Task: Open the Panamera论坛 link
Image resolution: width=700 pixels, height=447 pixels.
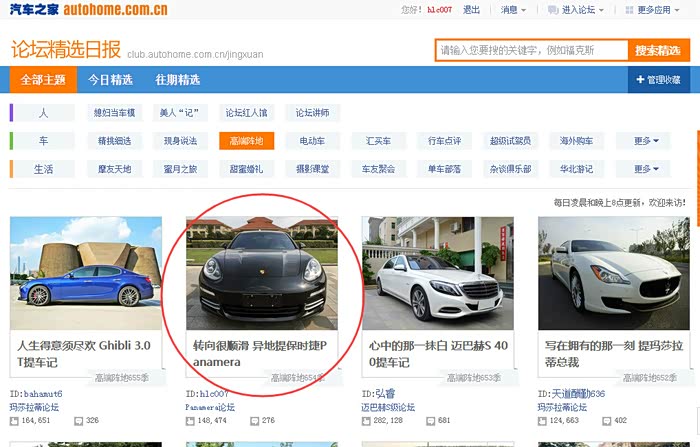Action: coord(210,407)
